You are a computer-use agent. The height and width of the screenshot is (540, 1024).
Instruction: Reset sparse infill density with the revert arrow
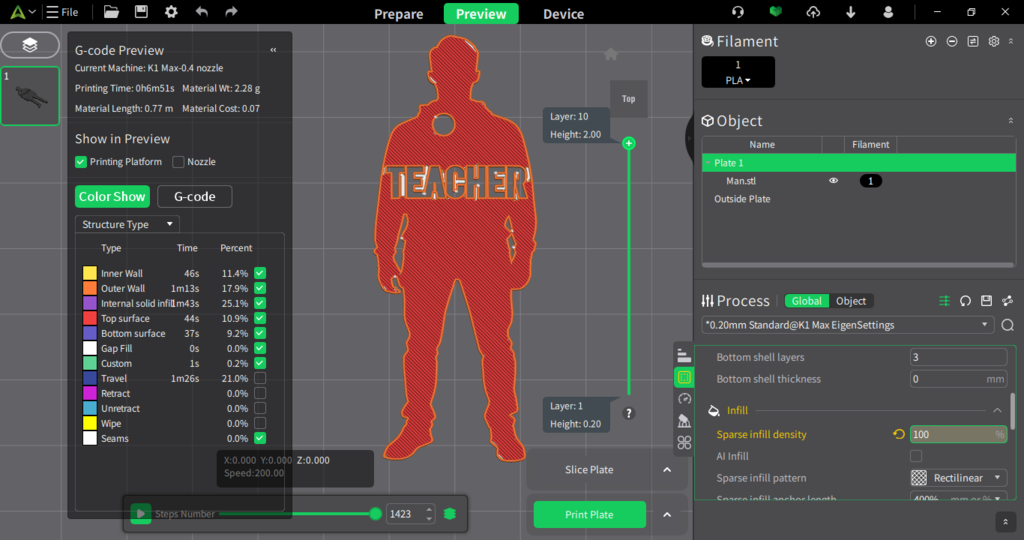[898, 435]
